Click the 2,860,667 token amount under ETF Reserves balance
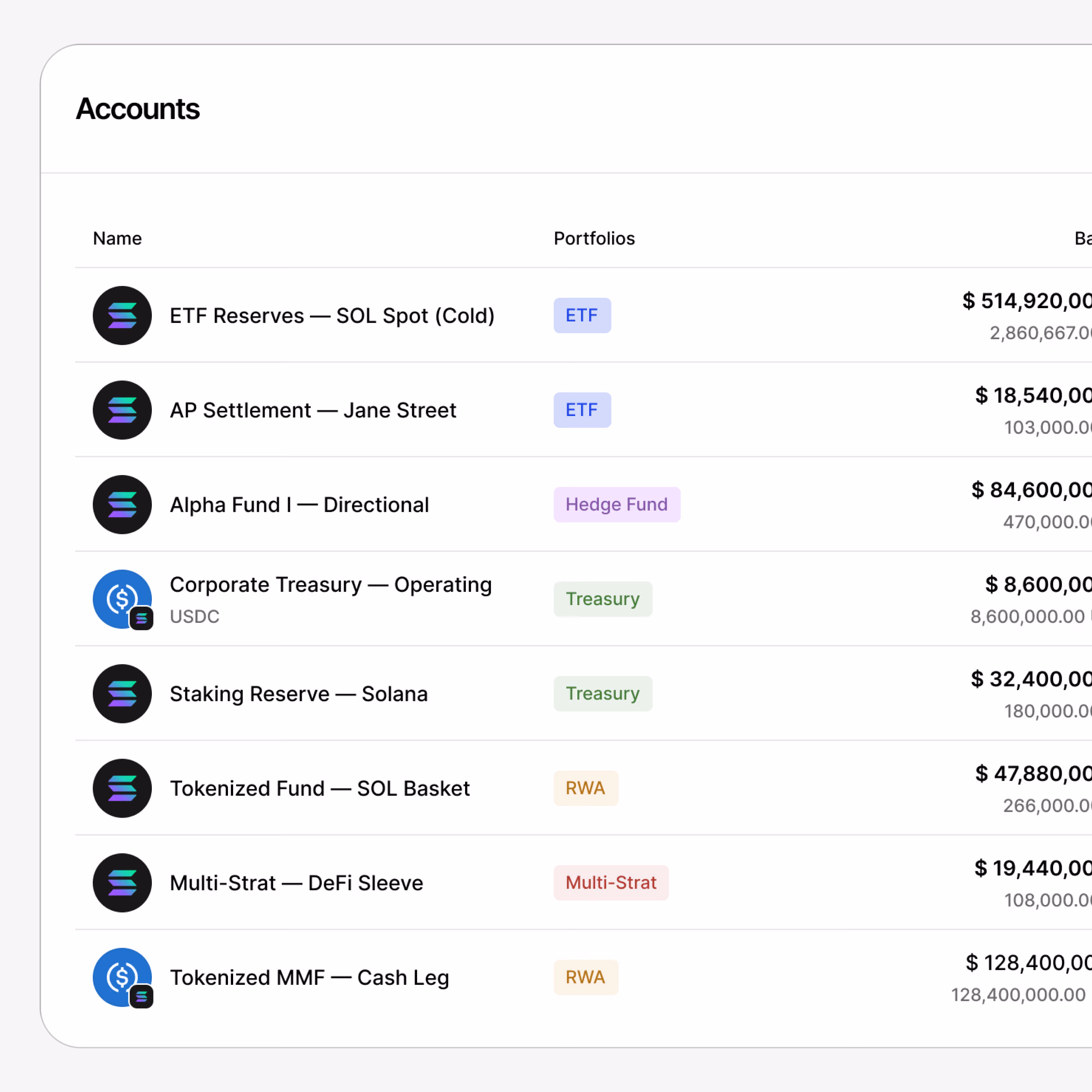Screen dimensions: 1092x1092 pyautogui.click(x=1040, y=333)
